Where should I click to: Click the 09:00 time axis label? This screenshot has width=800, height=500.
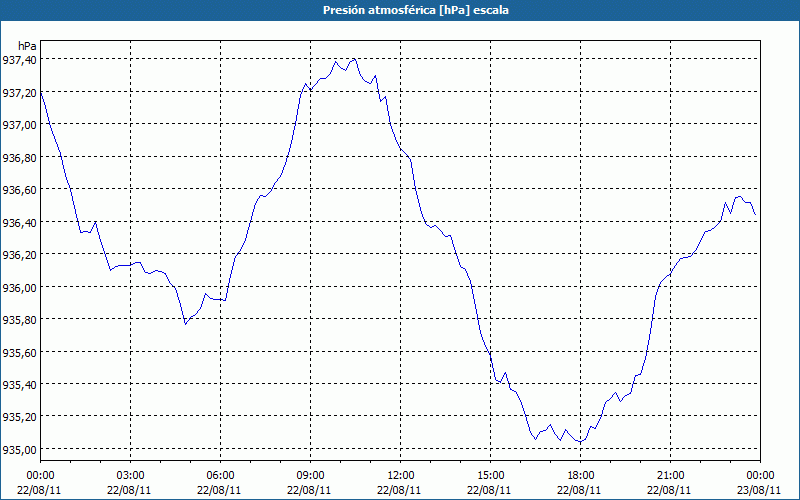(310, 475)
